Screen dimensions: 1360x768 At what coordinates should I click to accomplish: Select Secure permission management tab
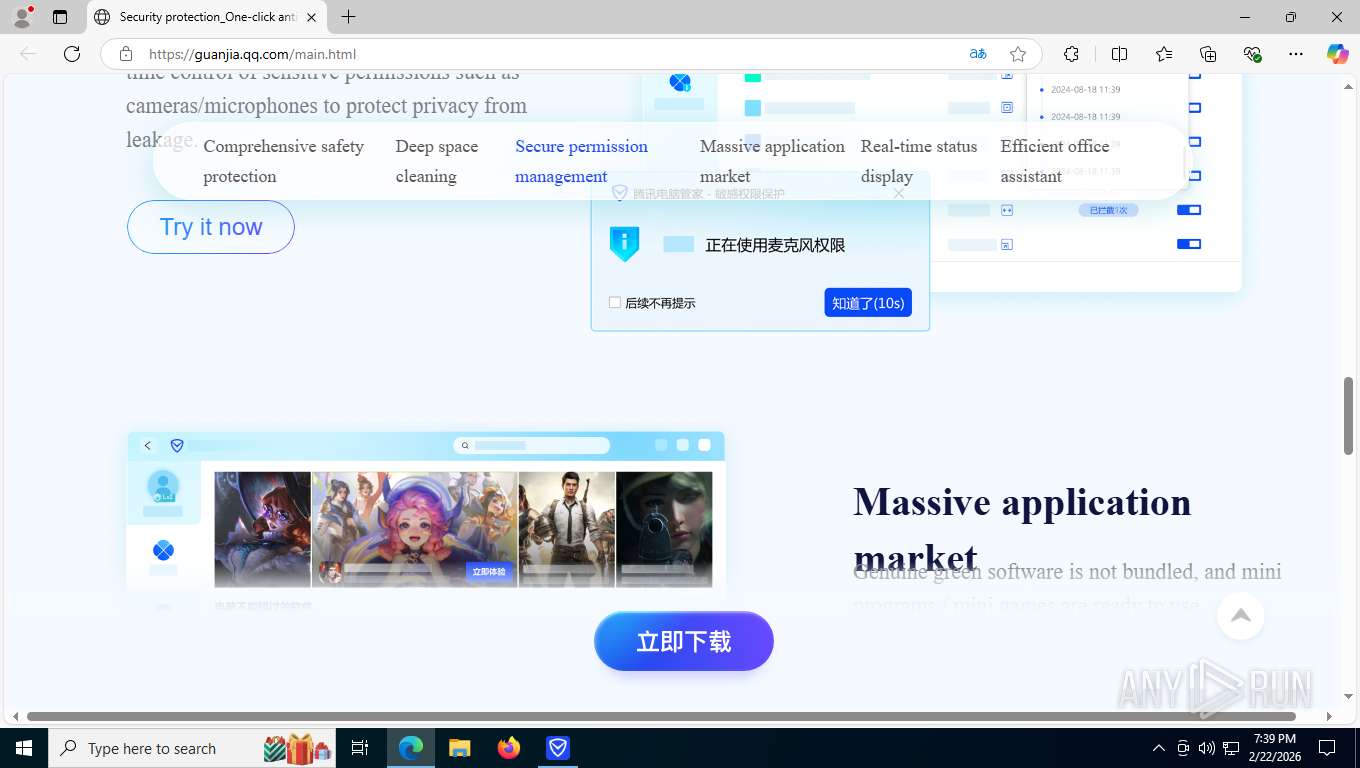click(581, 161)
